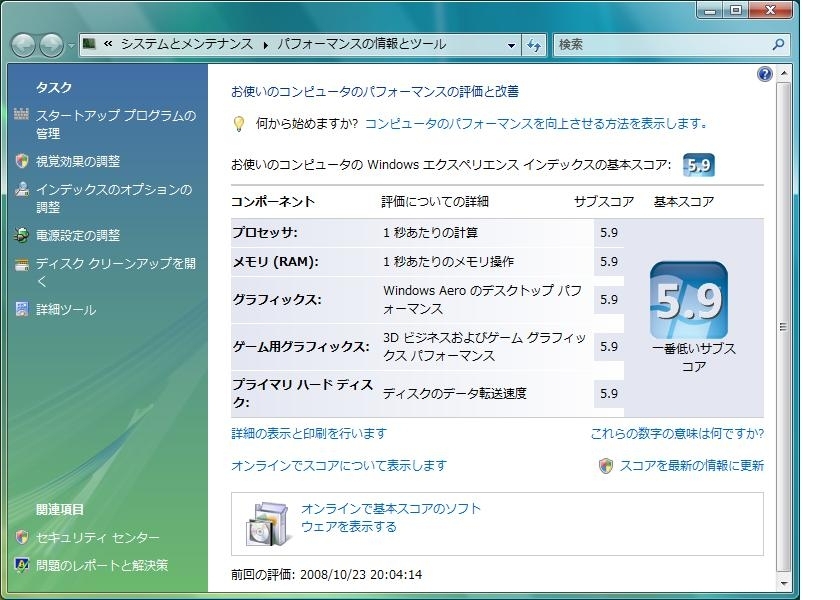Click the Control Panel icon in the address bar
This screenshot has width=840, height=600.
tap(89, 44)
